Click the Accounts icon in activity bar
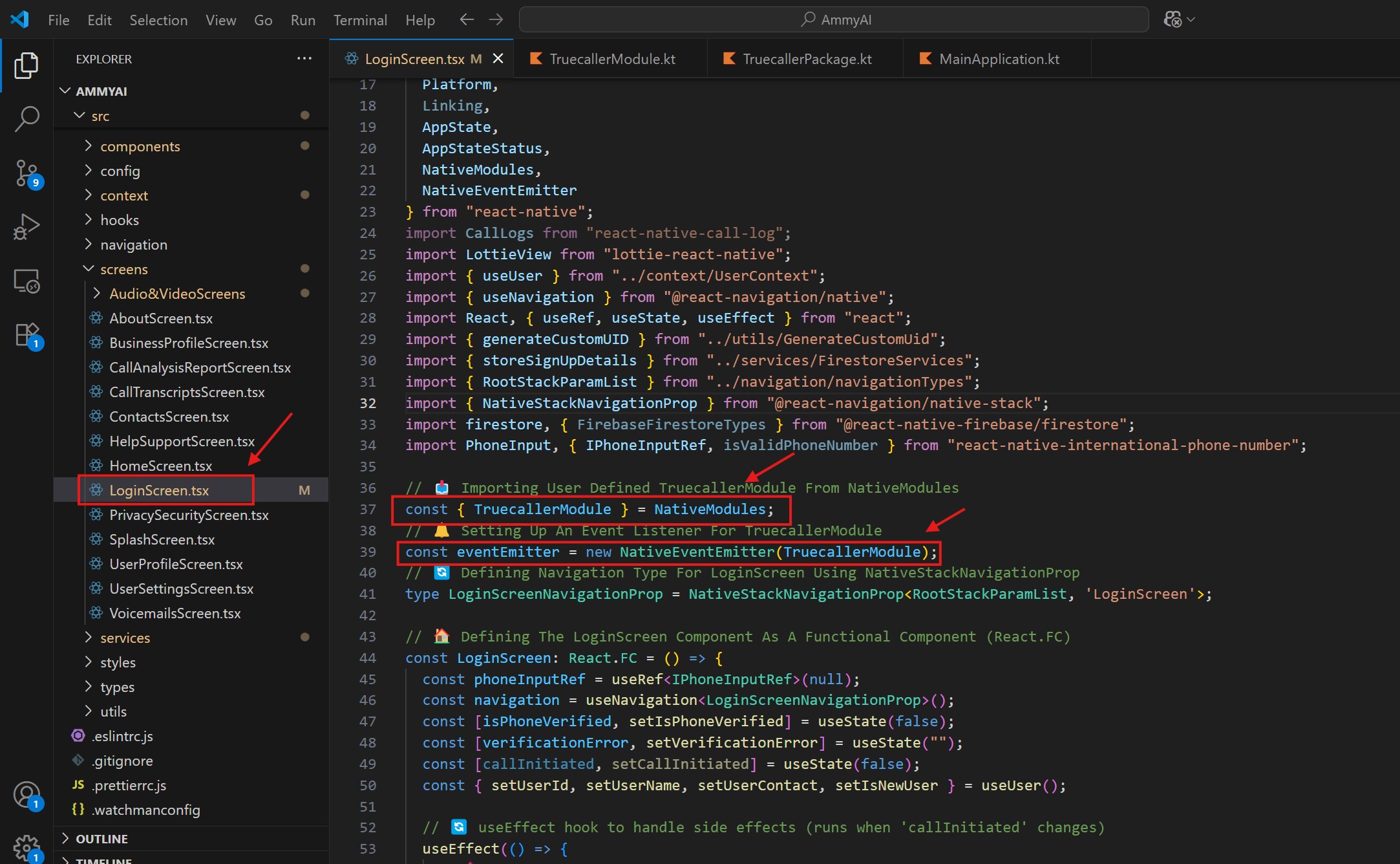 coord(27,795)
